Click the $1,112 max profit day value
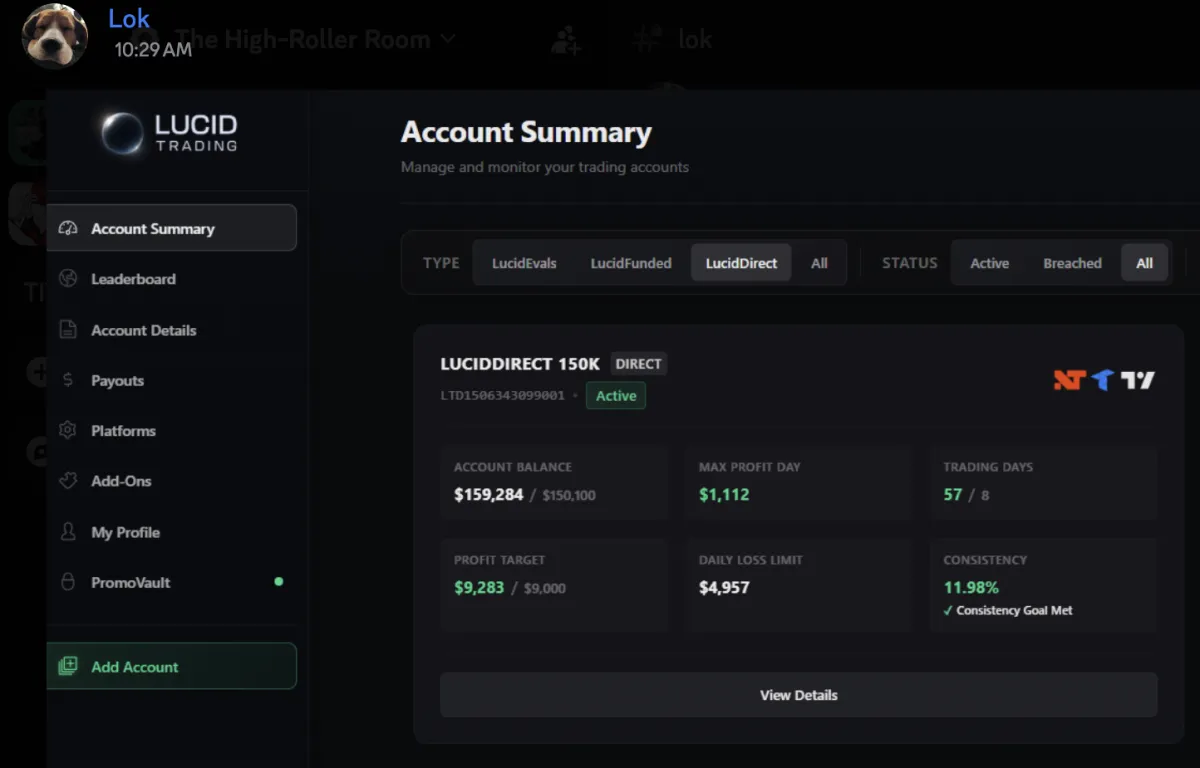 pos(724,494)
